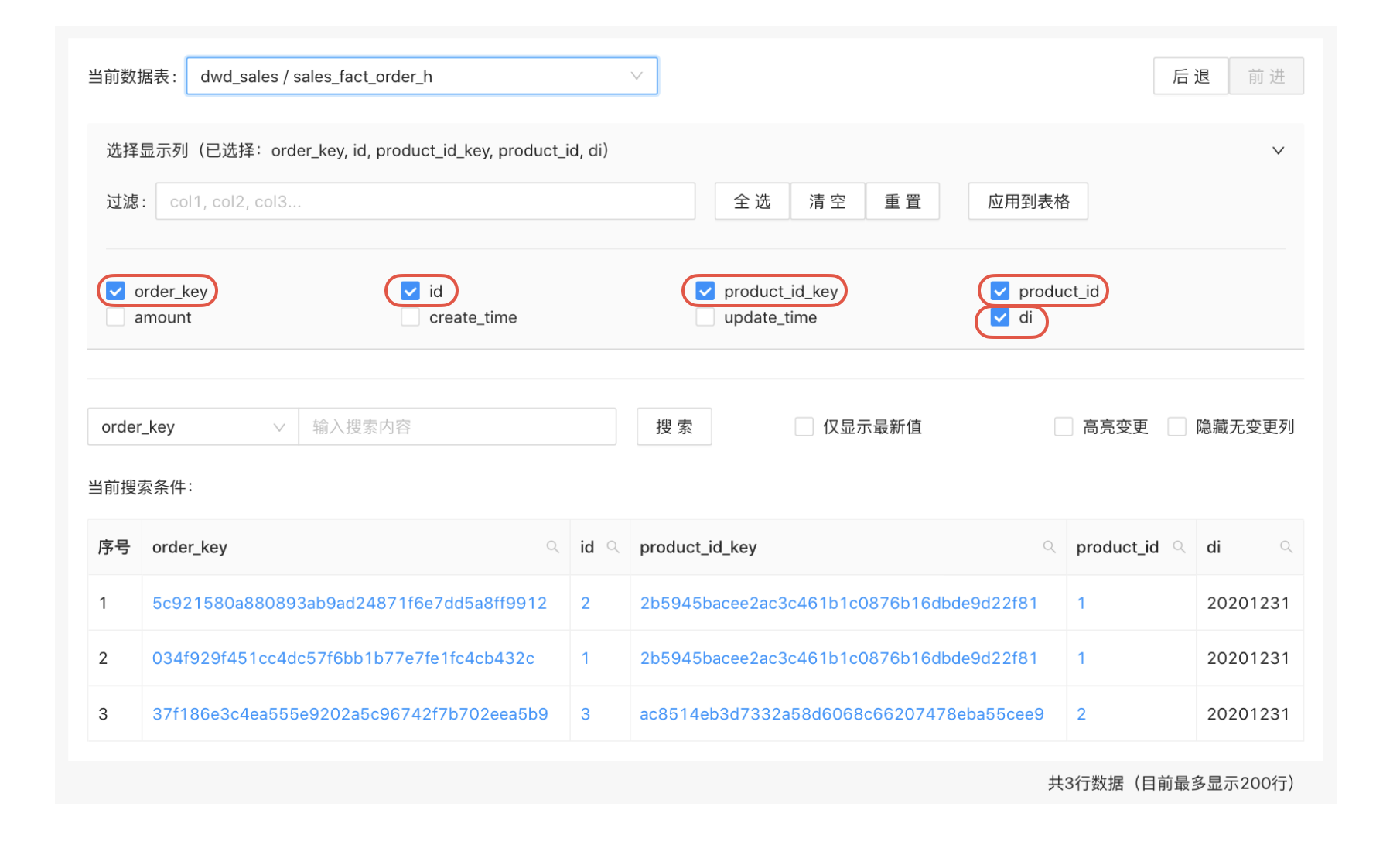Click the 全选 button
This screenshot has width=1400, height=848.
750,200
